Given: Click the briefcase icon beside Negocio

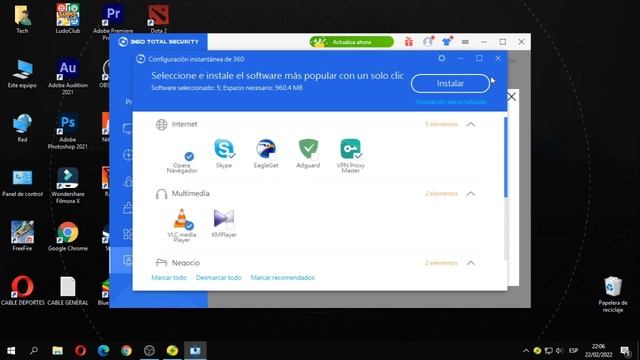Looking at the screenshot, I should (161, 263).
